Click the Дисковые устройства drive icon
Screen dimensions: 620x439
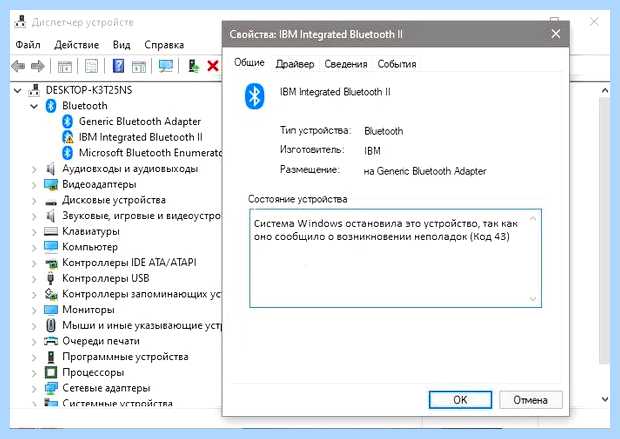pos(51,202)
